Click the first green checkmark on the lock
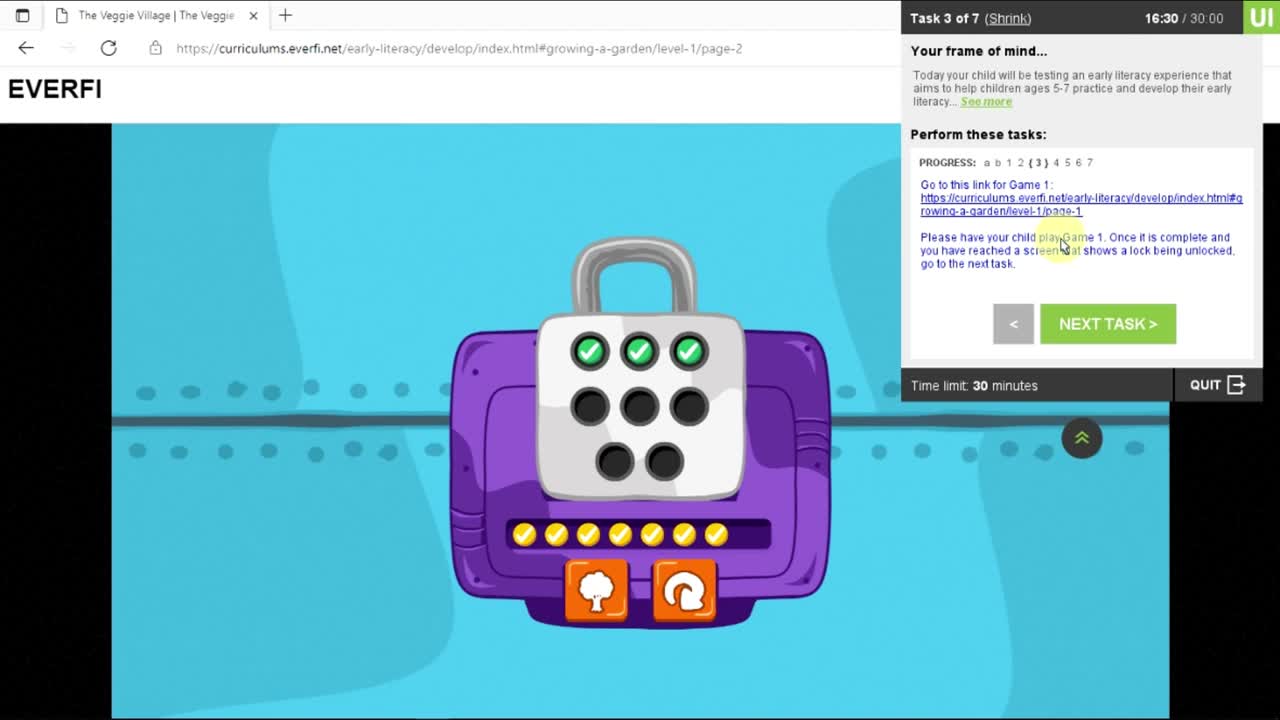The width and height of the screenshot is (1280, 720). (x=590, y=351)
